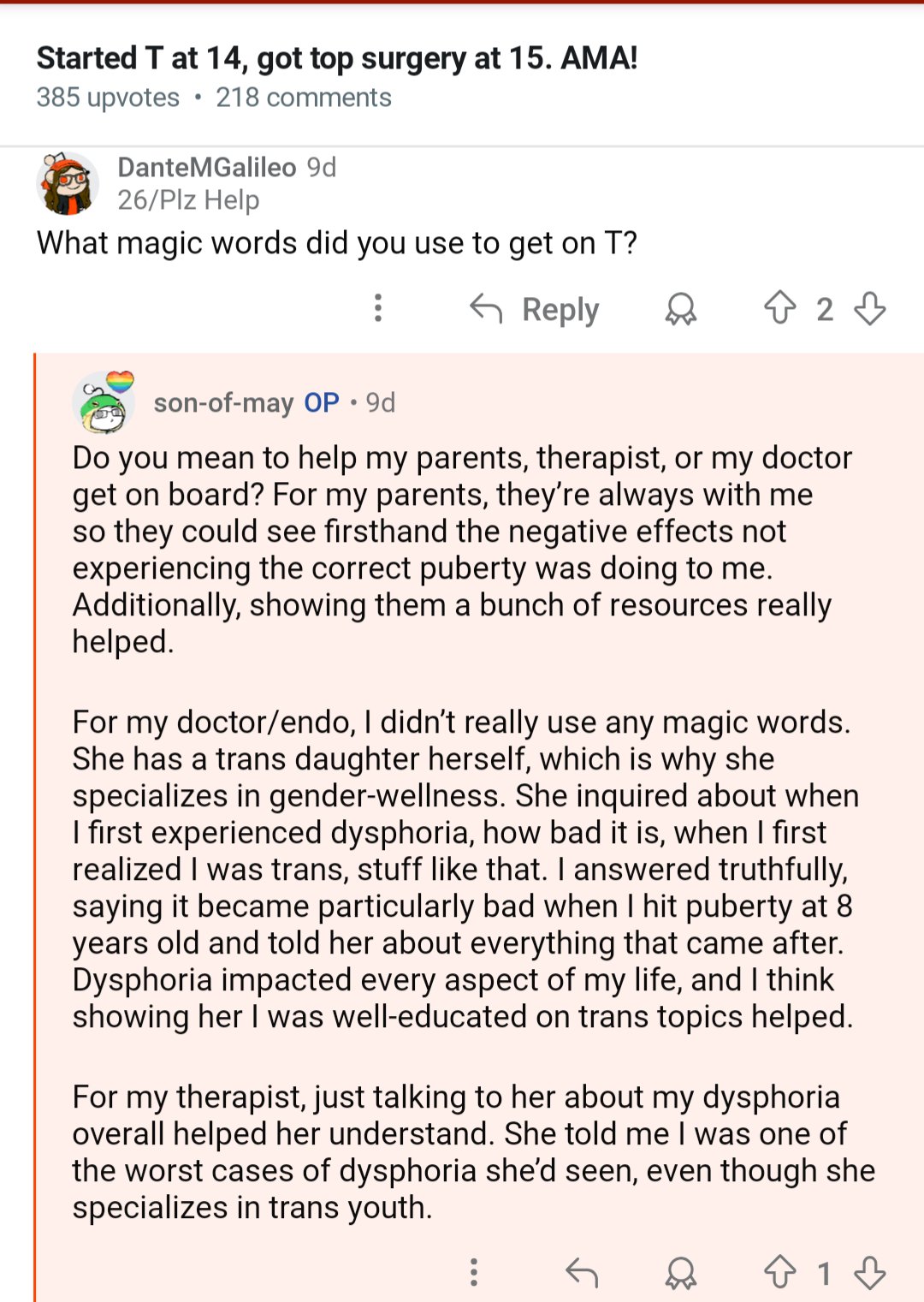The image size is (924, 1302).
Task: Open post title 'Started T at 14'
Action: click(337, 58)
